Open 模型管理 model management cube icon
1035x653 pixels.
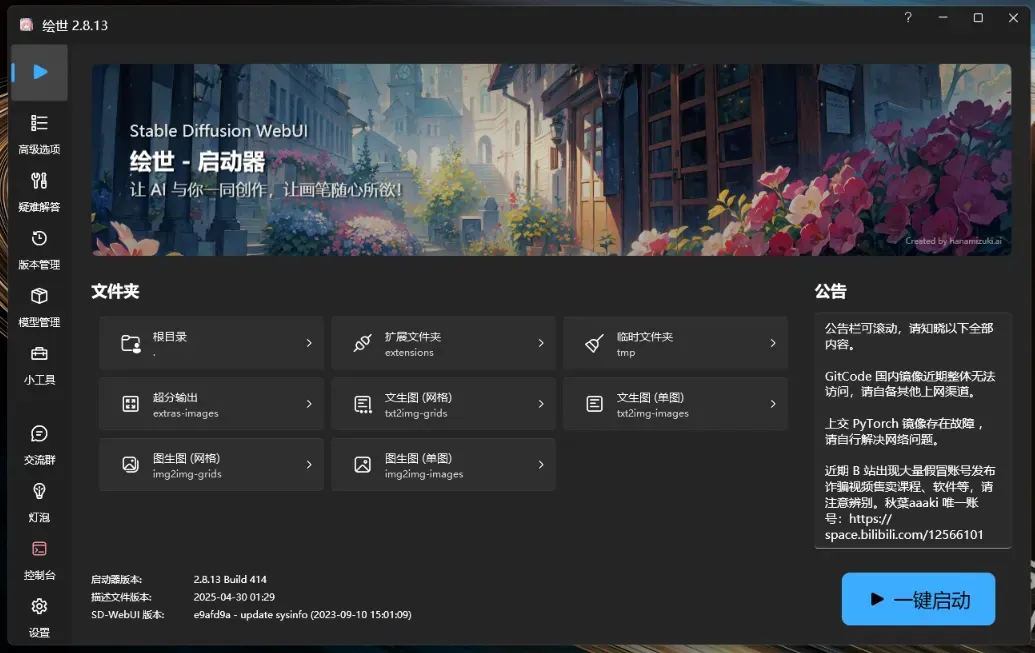pyautogui.click(x=39, y=298)
